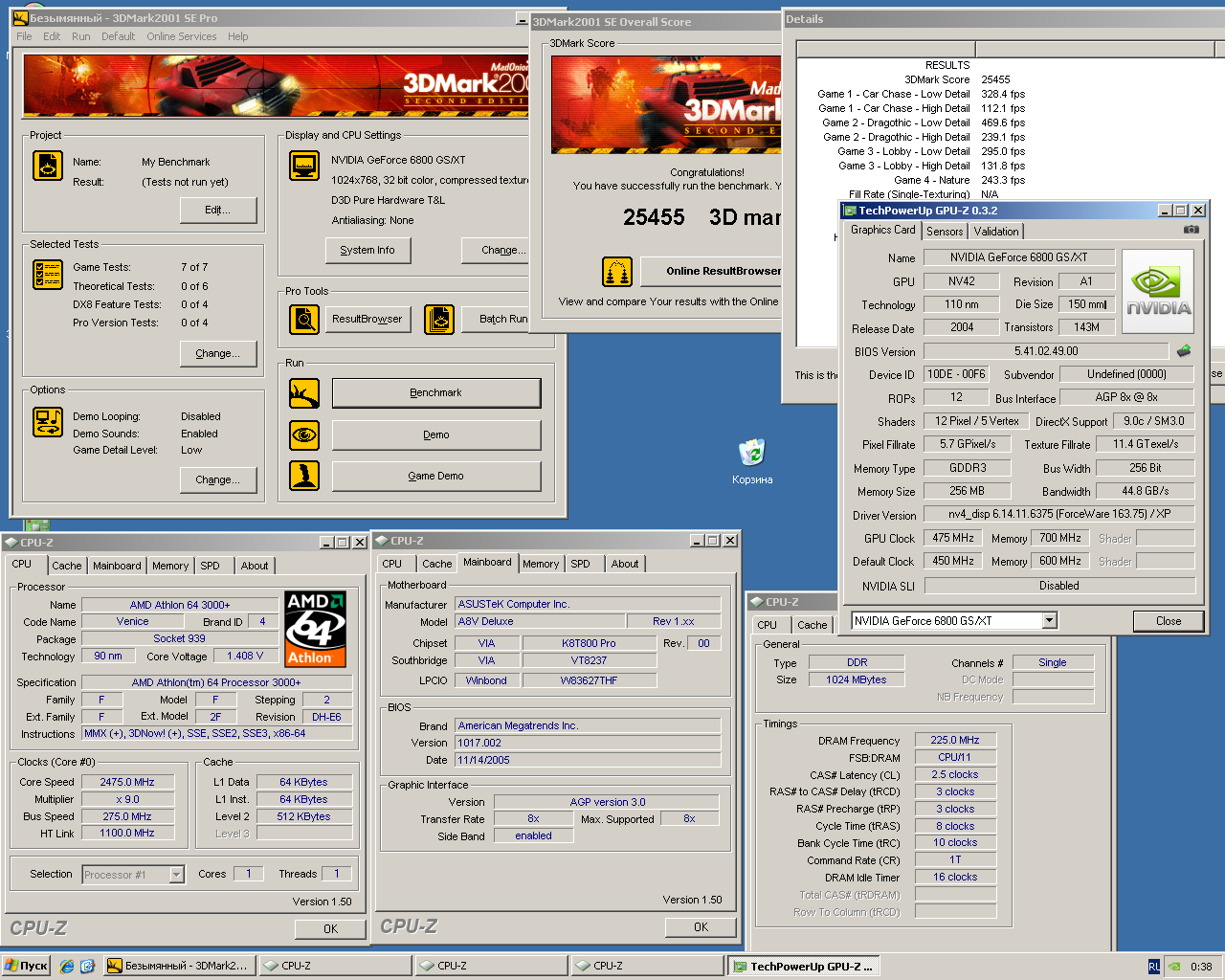Click the Demo button
This screenshot has width=1225, height=980.
coord(436,435)
